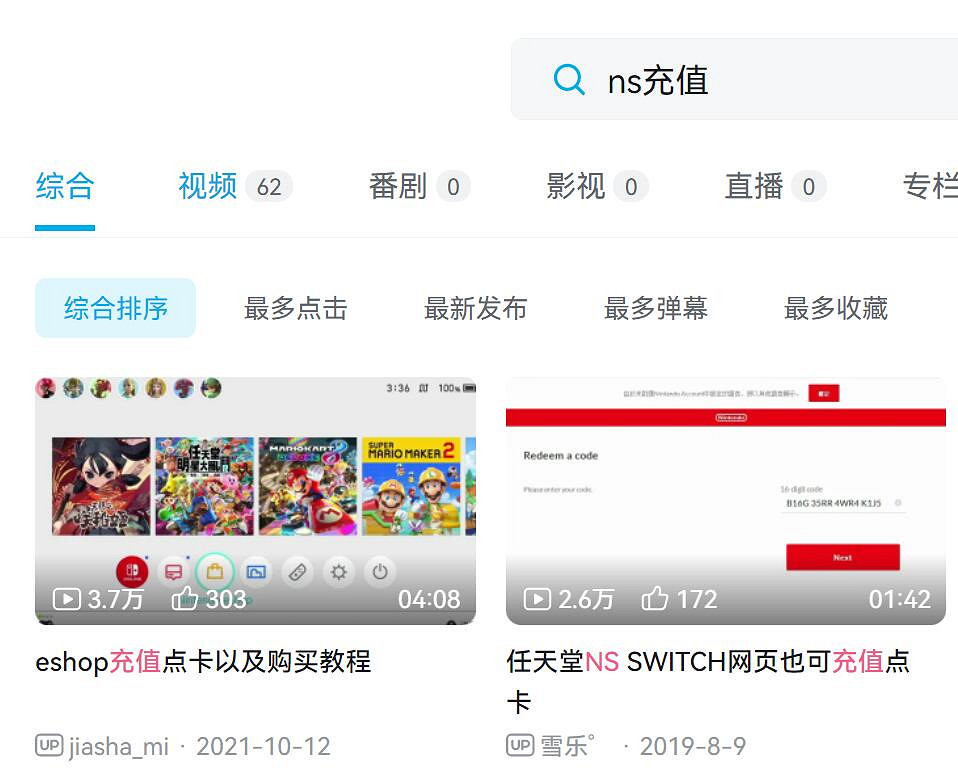Switch to the 视频 tab
Viewport: 958px width, 779px height.
(x=206, y=186)
